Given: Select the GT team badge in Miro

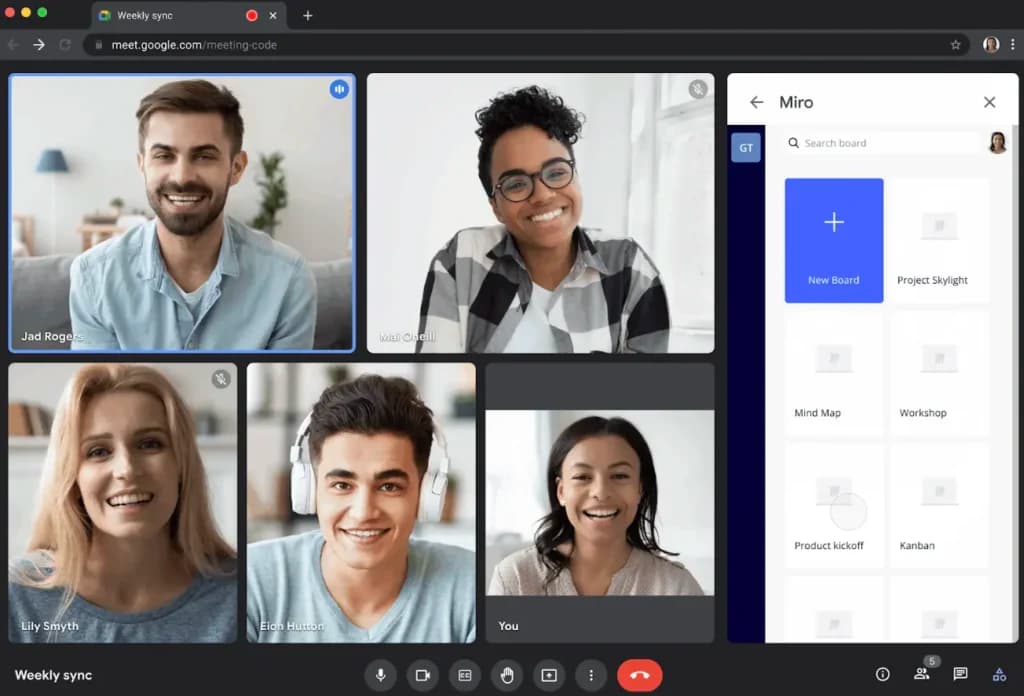Looking at the screenshot, I should pyautogui.click(x=746, y=148).
